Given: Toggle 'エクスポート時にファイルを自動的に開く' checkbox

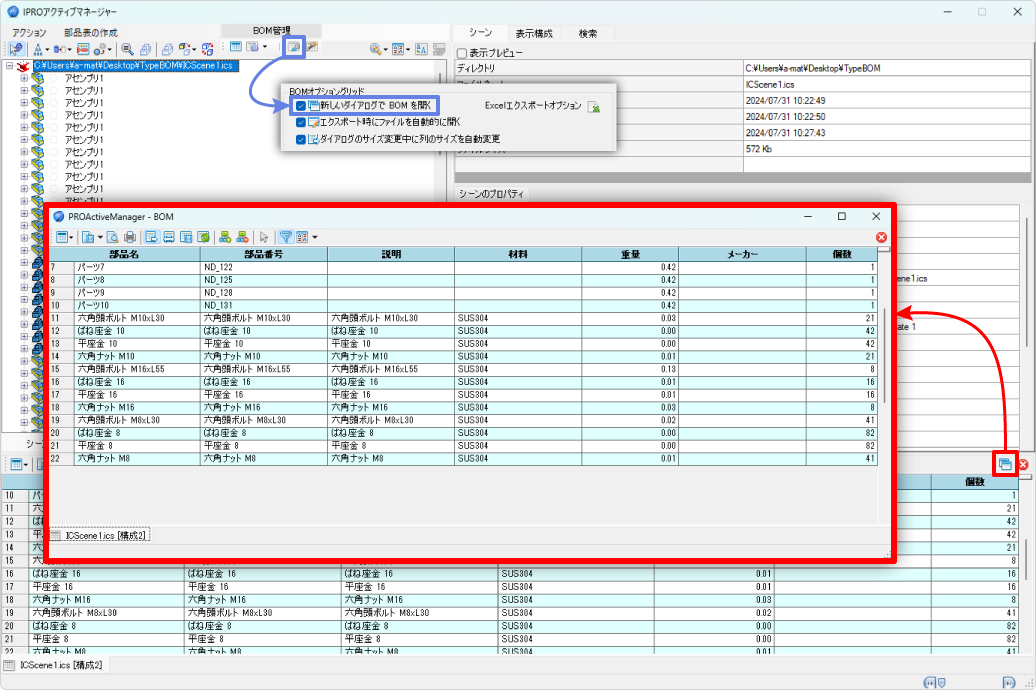Looking at the screenshot, I should (301, 122).
